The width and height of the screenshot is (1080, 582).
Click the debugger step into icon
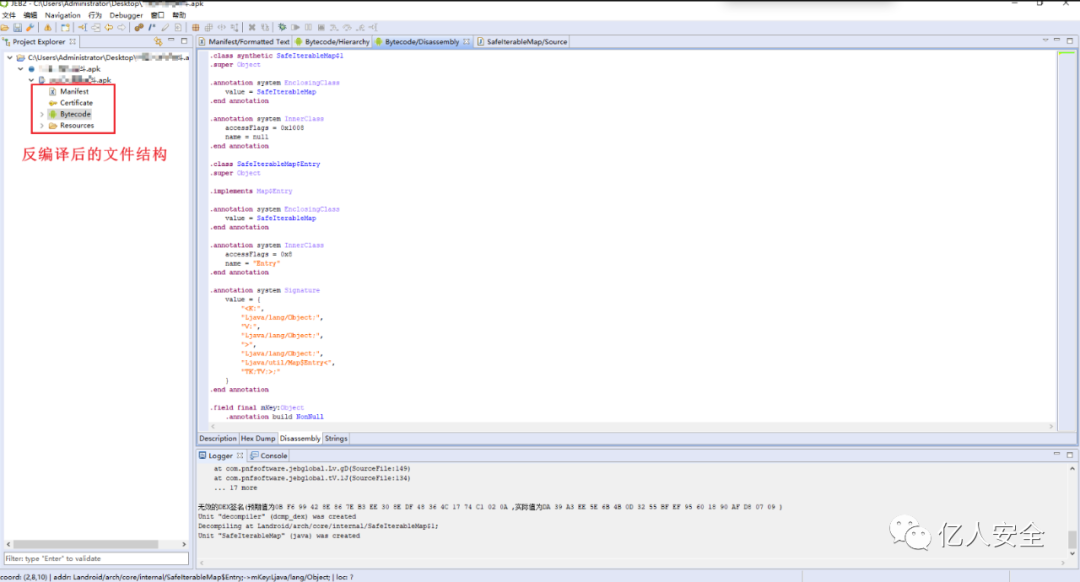click(334, 28)
